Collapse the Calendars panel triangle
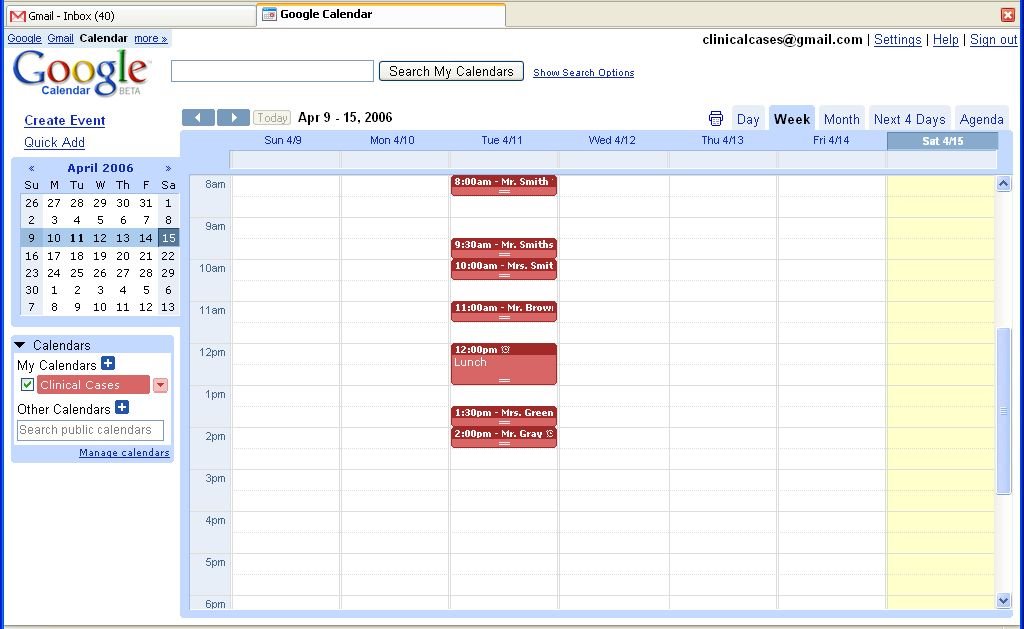The width and height of the screenshot is (1024, 629). coord(20,345)
